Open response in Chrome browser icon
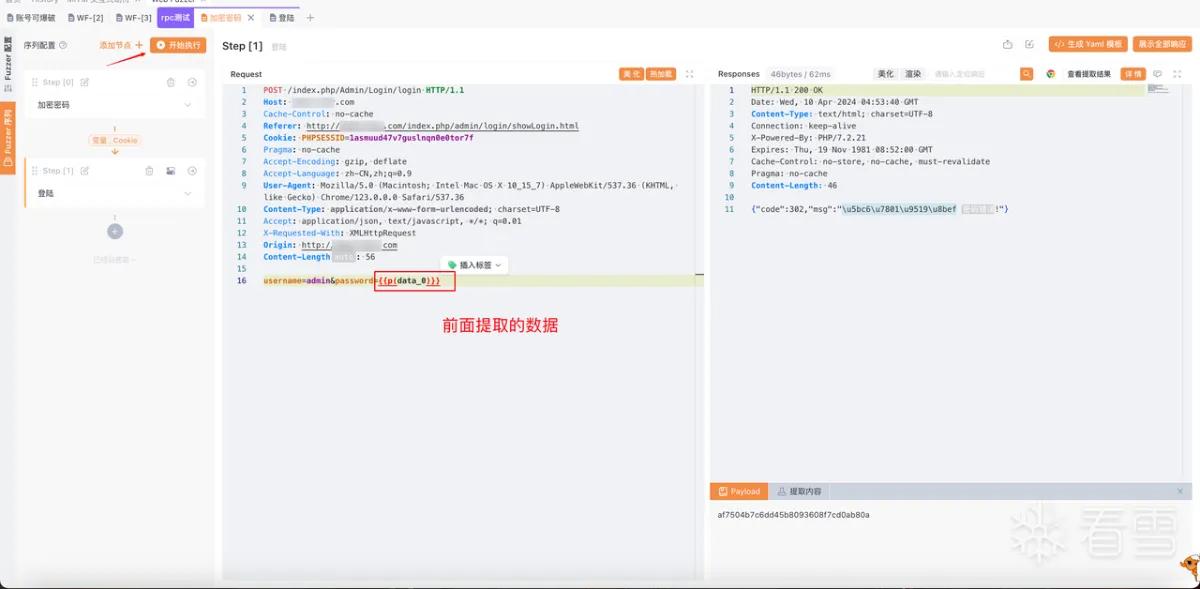 click(x=1051, y=74)
